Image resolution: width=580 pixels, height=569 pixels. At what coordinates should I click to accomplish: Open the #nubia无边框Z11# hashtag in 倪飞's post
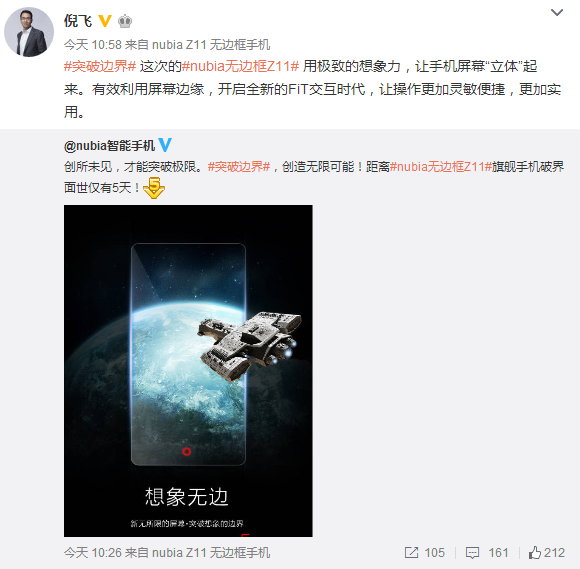(240, 67)
